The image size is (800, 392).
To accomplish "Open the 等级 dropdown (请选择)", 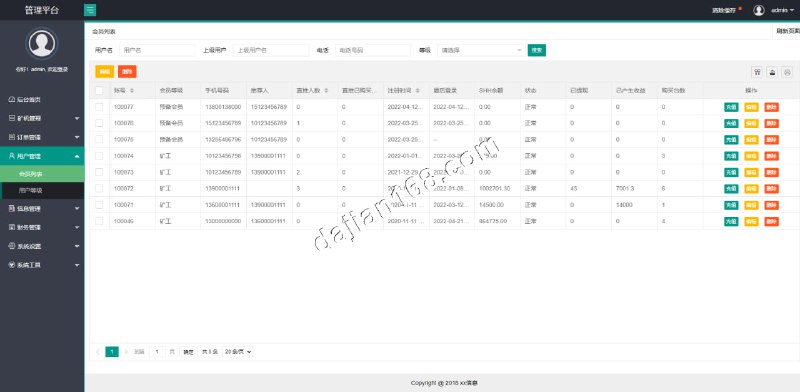I will click(x=481, y=51).
